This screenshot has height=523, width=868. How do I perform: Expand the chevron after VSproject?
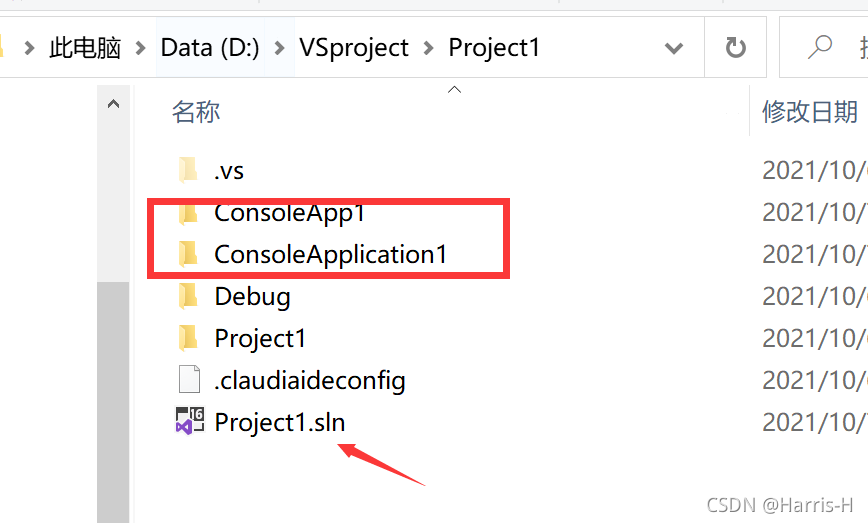[x=428, y=48]
